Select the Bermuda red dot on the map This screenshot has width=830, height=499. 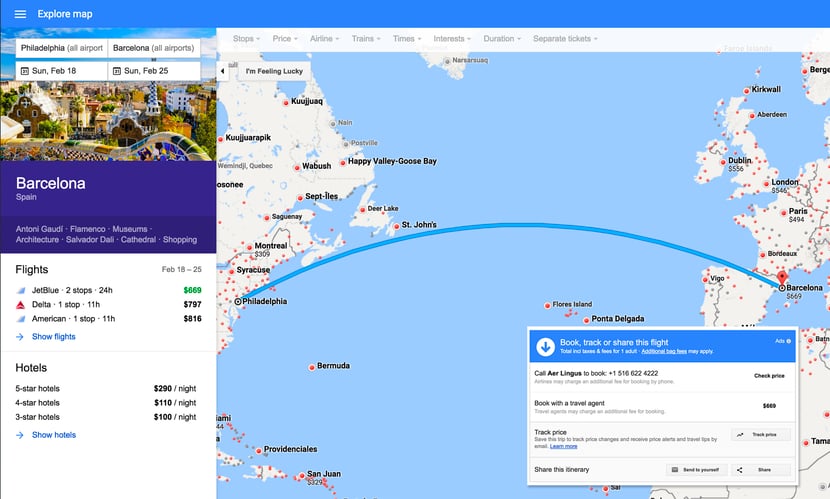click(312, 367)
